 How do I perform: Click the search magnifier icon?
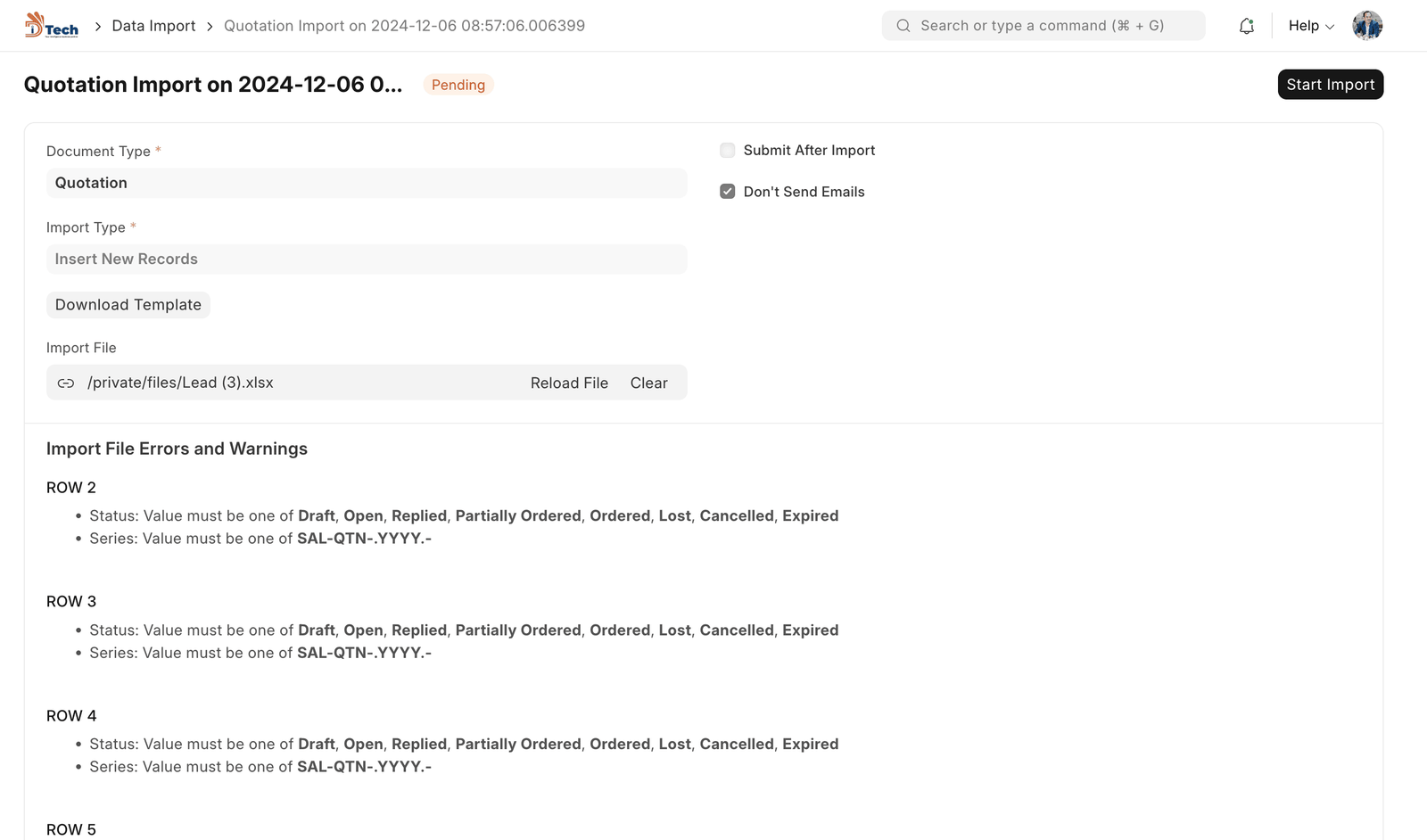pyautogui.click(x=903, y=26)
